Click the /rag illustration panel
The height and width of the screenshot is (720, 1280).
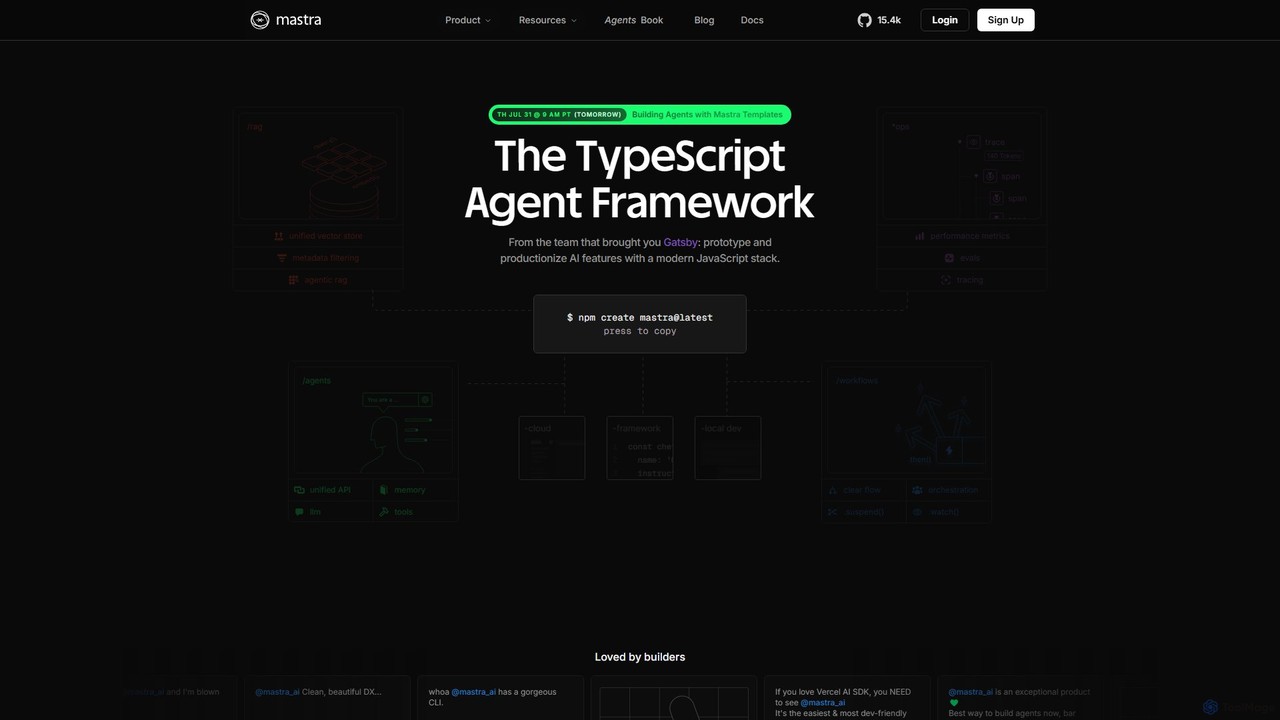(318, 167)
